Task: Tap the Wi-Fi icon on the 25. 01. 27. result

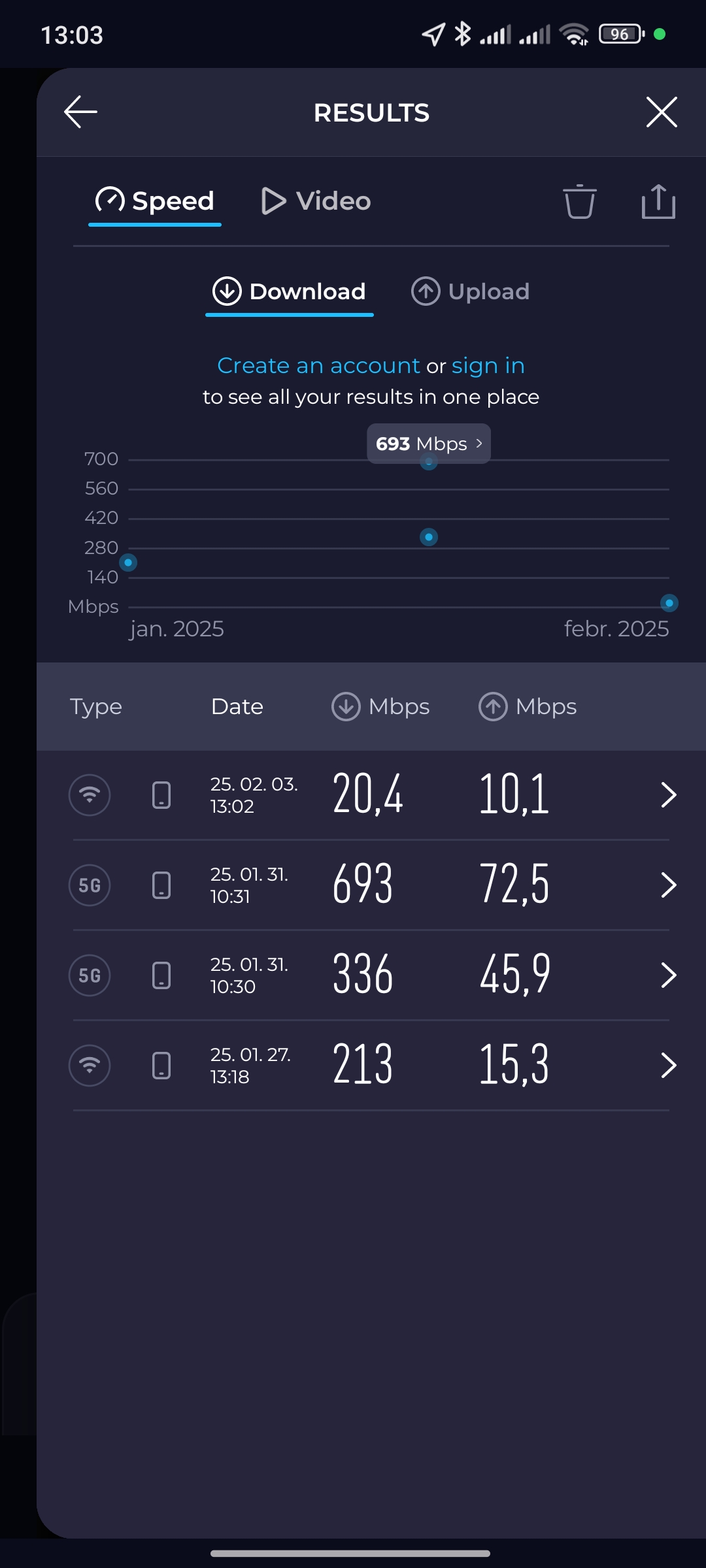Action: point(90,1066)
